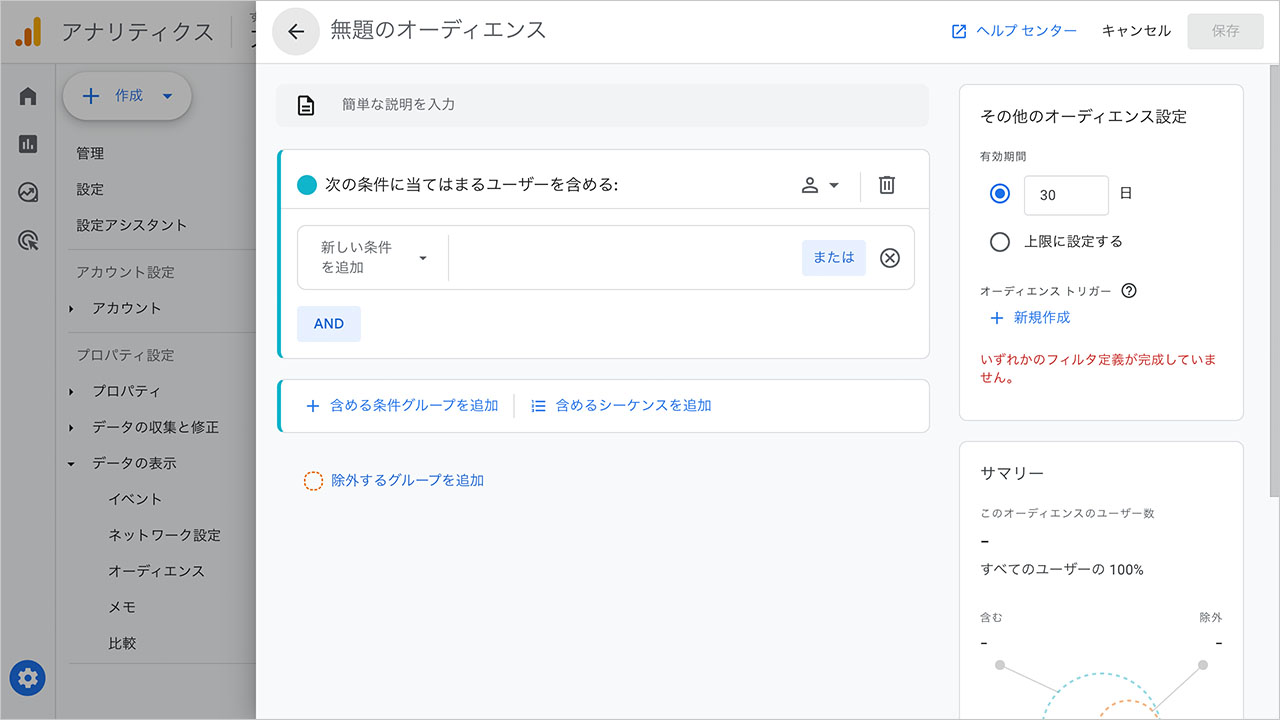Open the user scope dropdown near the person icon
1280x720 pixels.
[820, 184]
